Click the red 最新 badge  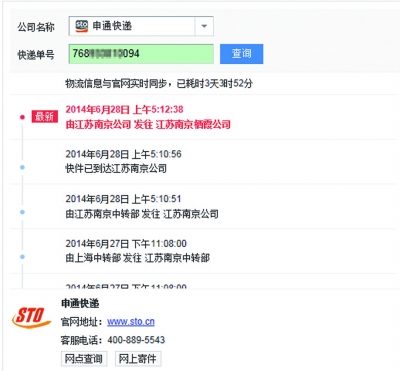click(44, 117)
